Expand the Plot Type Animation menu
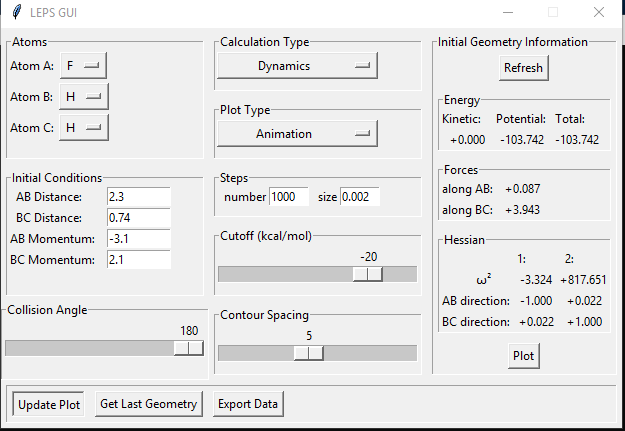625x431 pixels. coord(296,133)
